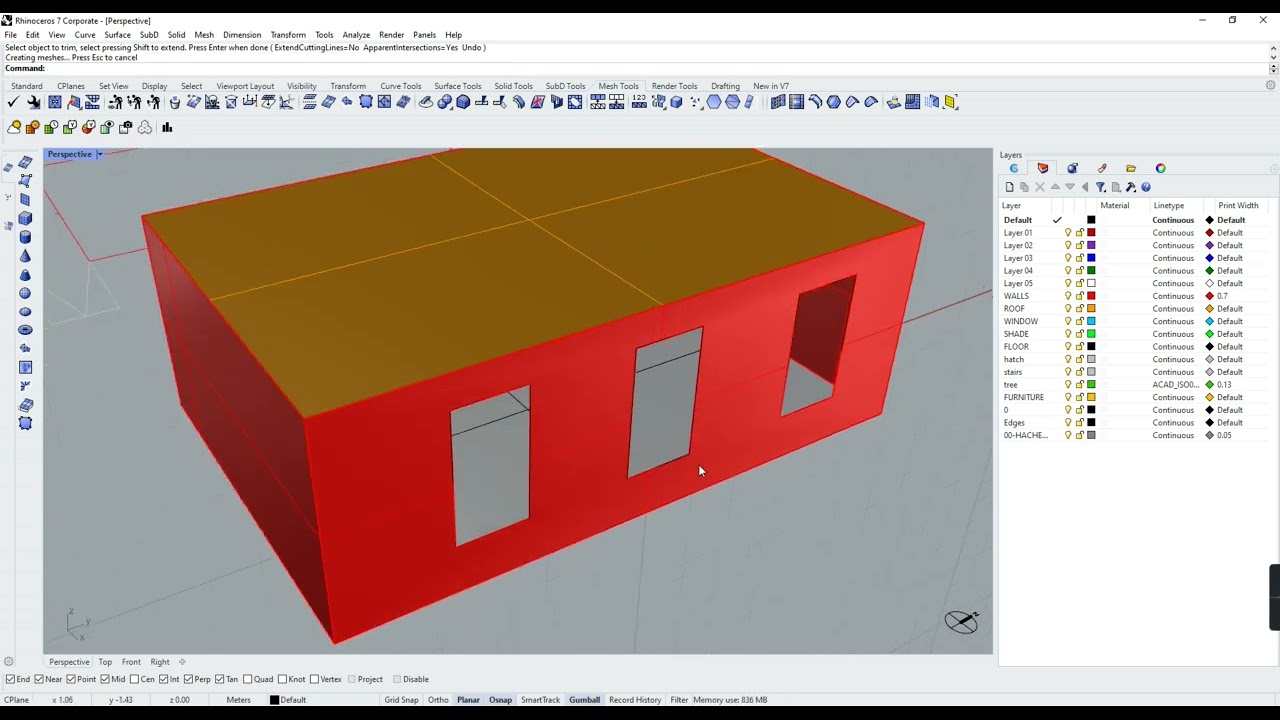Viewport: 1280px width, 720px height.
Task: Open layer tools hammer icon
Action: tap(1131, 187)
